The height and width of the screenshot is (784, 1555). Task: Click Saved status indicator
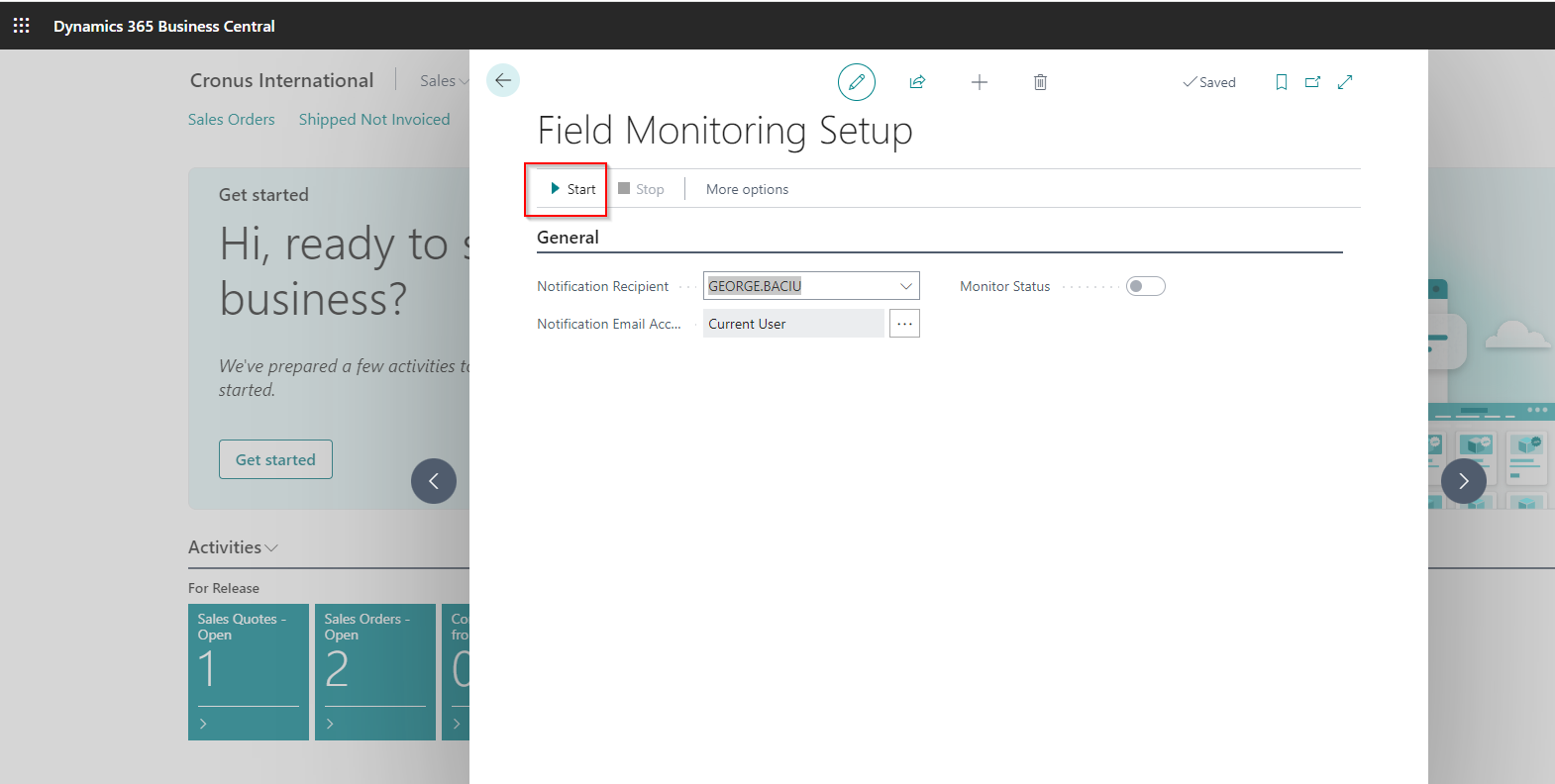pyautogui.click(x=1209, y=82)
